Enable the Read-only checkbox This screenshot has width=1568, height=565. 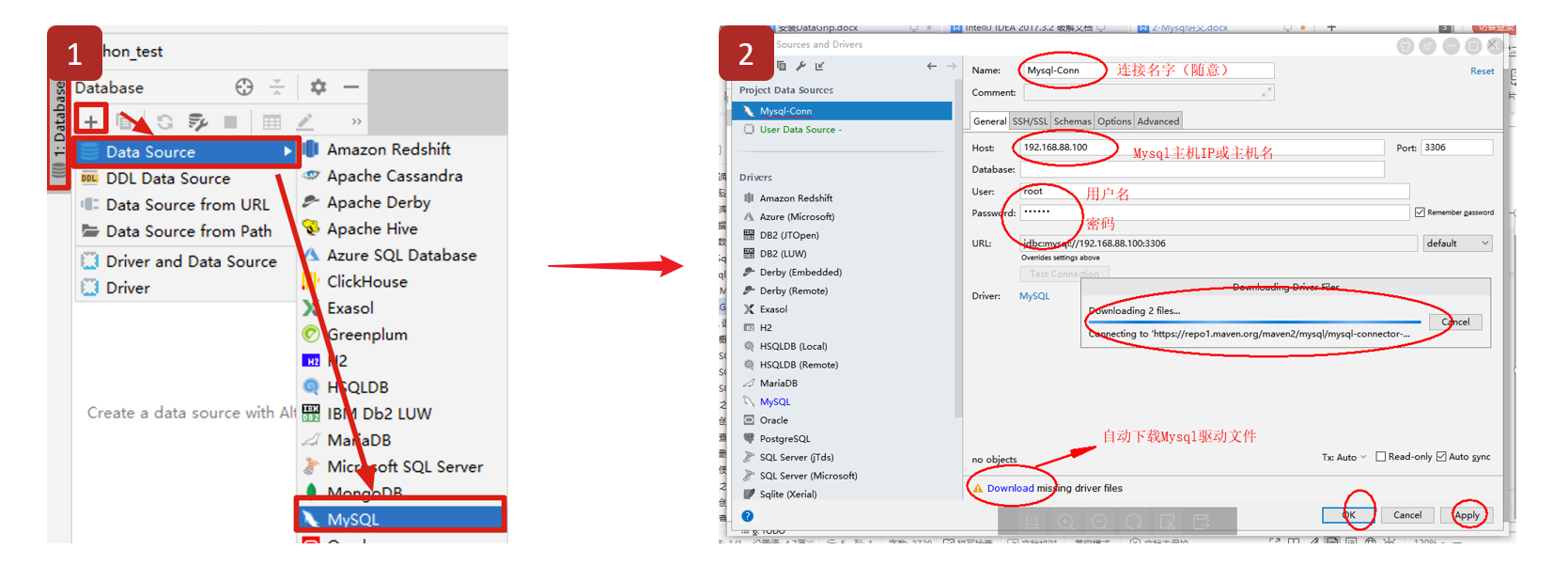1381,457
